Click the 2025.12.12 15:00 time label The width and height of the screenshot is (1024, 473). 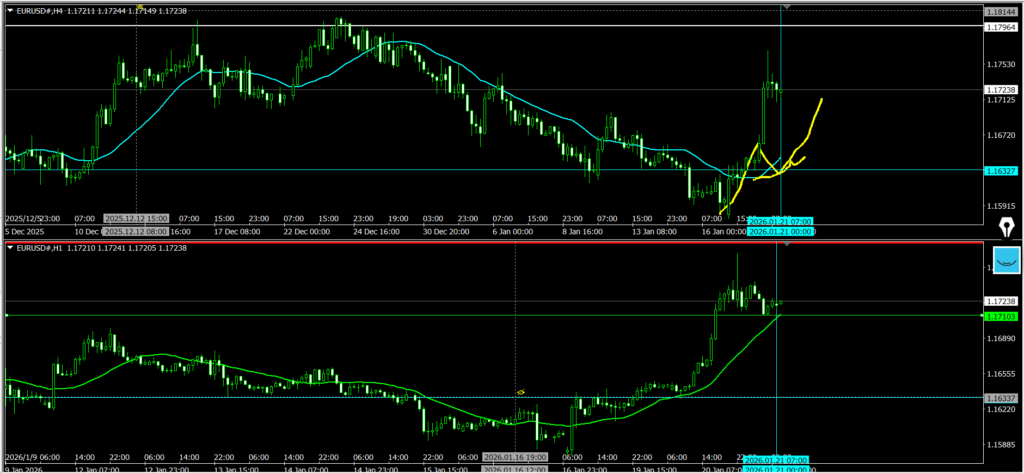click(137, 217)
